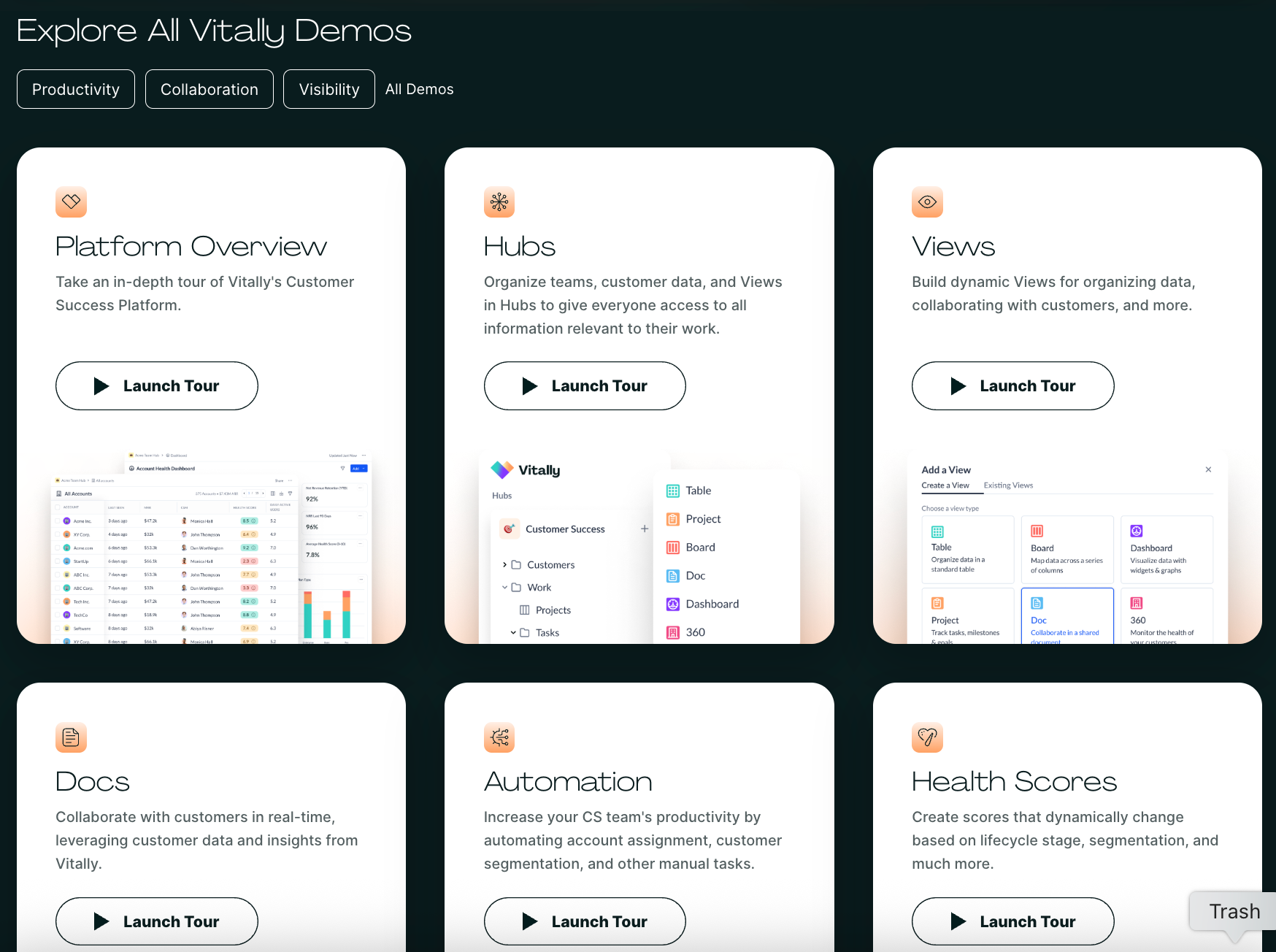
Task: Collapse the Work folder chevron
Action: point(504,588)
